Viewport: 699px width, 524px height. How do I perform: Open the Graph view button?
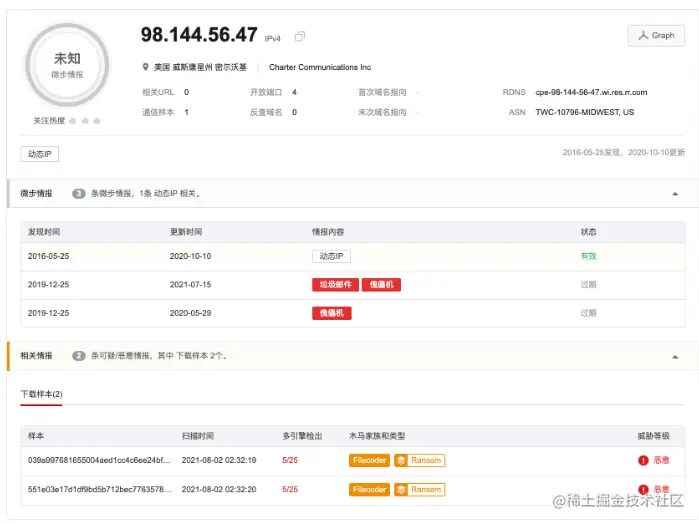click(x=656, y=36)
